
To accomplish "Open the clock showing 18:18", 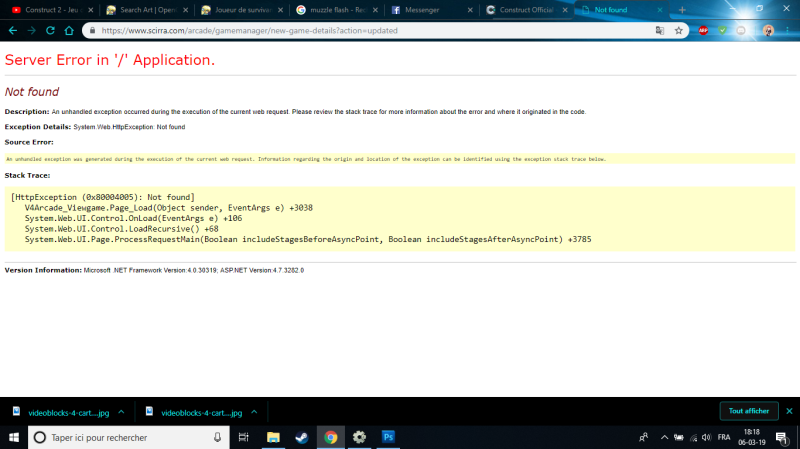I will 752,437.
